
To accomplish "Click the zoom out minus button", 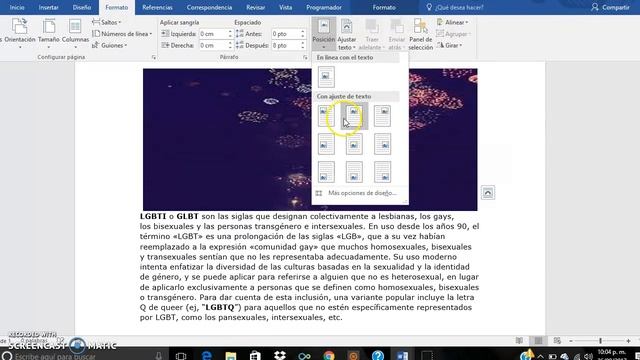I will pyautogui.click(x=571, y=340).
